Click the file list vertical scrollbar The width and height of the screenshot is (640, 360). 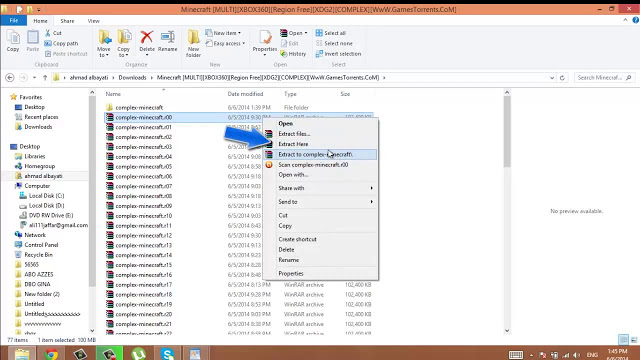(507, 131)
